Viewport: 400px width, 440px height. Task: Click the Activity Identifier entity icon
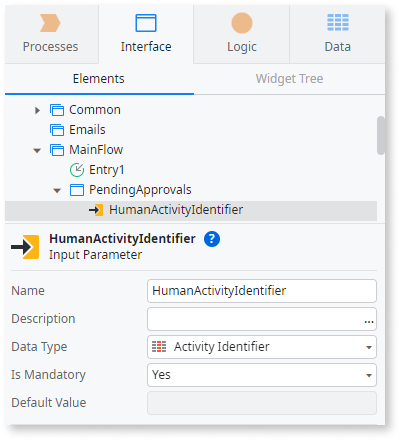(159, 347)
